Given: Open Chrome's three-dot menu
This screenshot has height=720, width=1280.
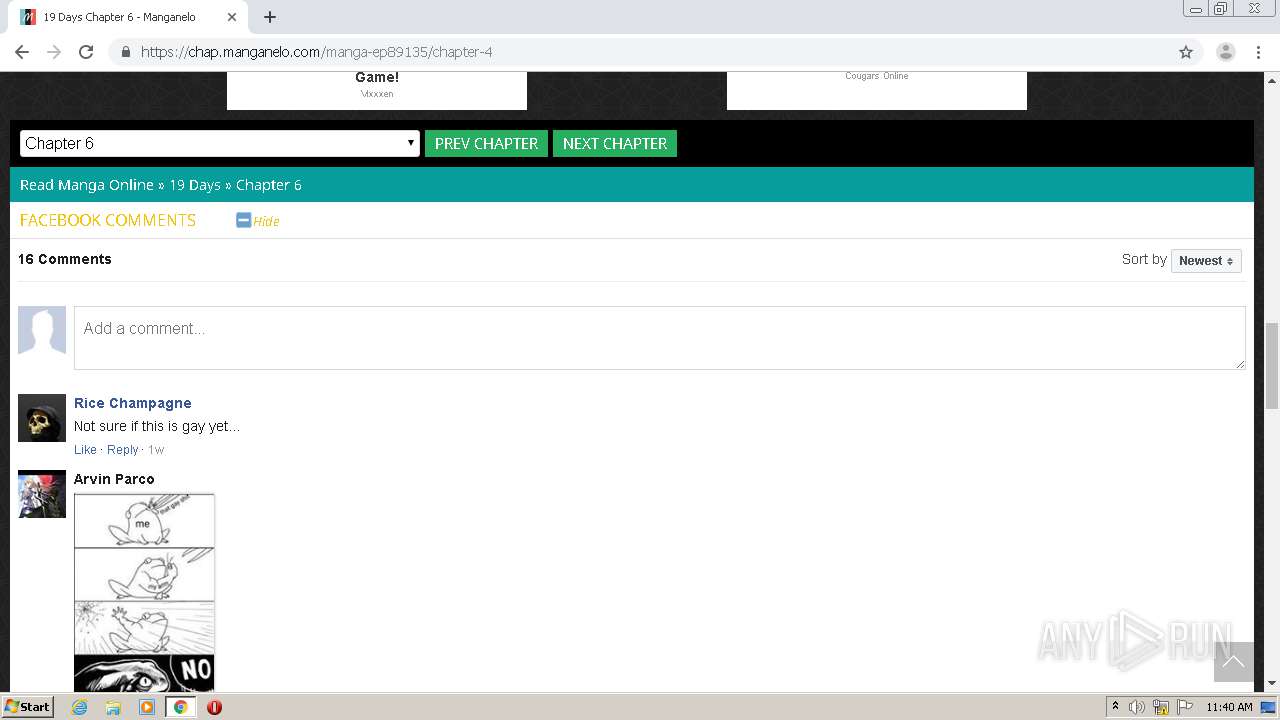Looking at the screenshot, I should coord(1258,52).
